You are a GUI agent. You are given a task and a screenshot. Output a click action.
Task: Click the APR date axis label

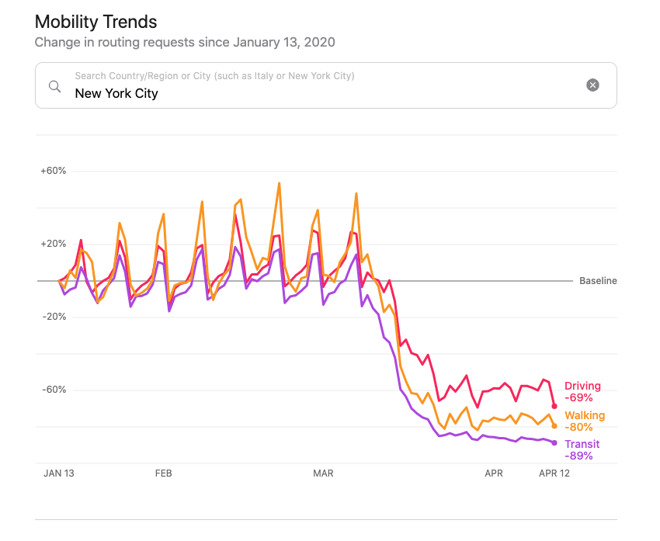pos(494,473)
